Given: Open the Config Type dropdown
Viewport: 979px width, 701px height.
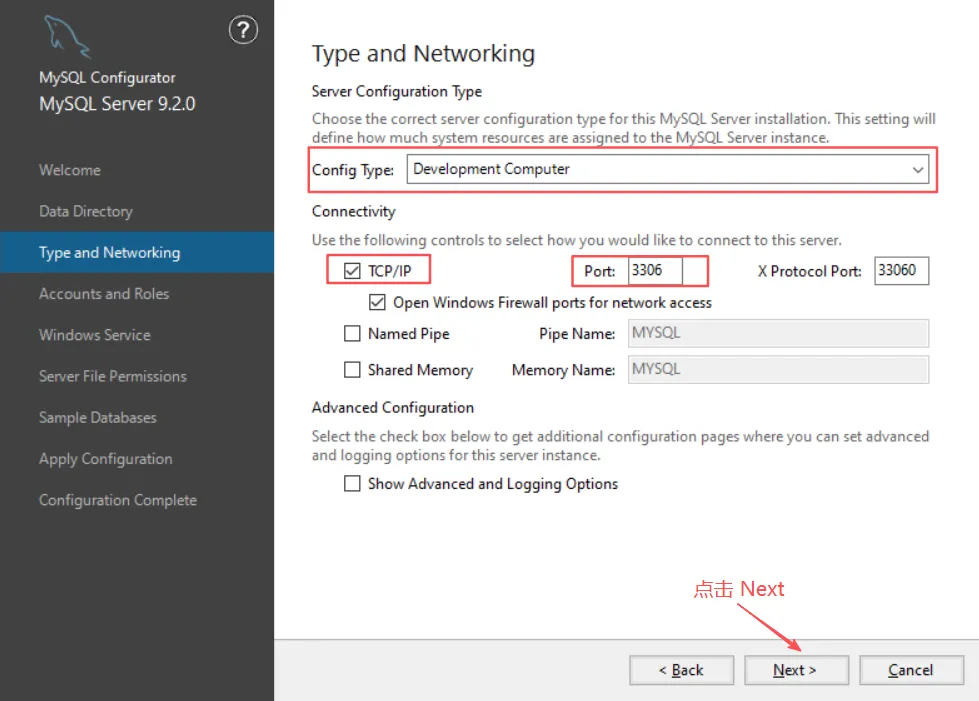Looking at the screenshot, I should (667, 169).
